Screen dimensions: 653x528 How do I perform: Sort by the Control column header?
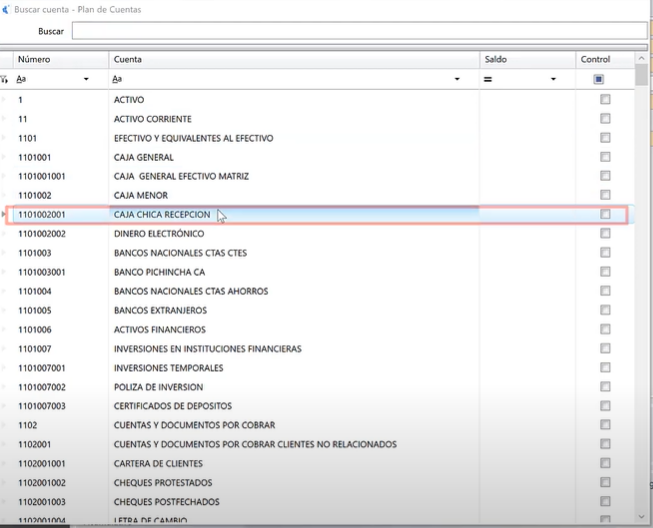click(605, 60)
